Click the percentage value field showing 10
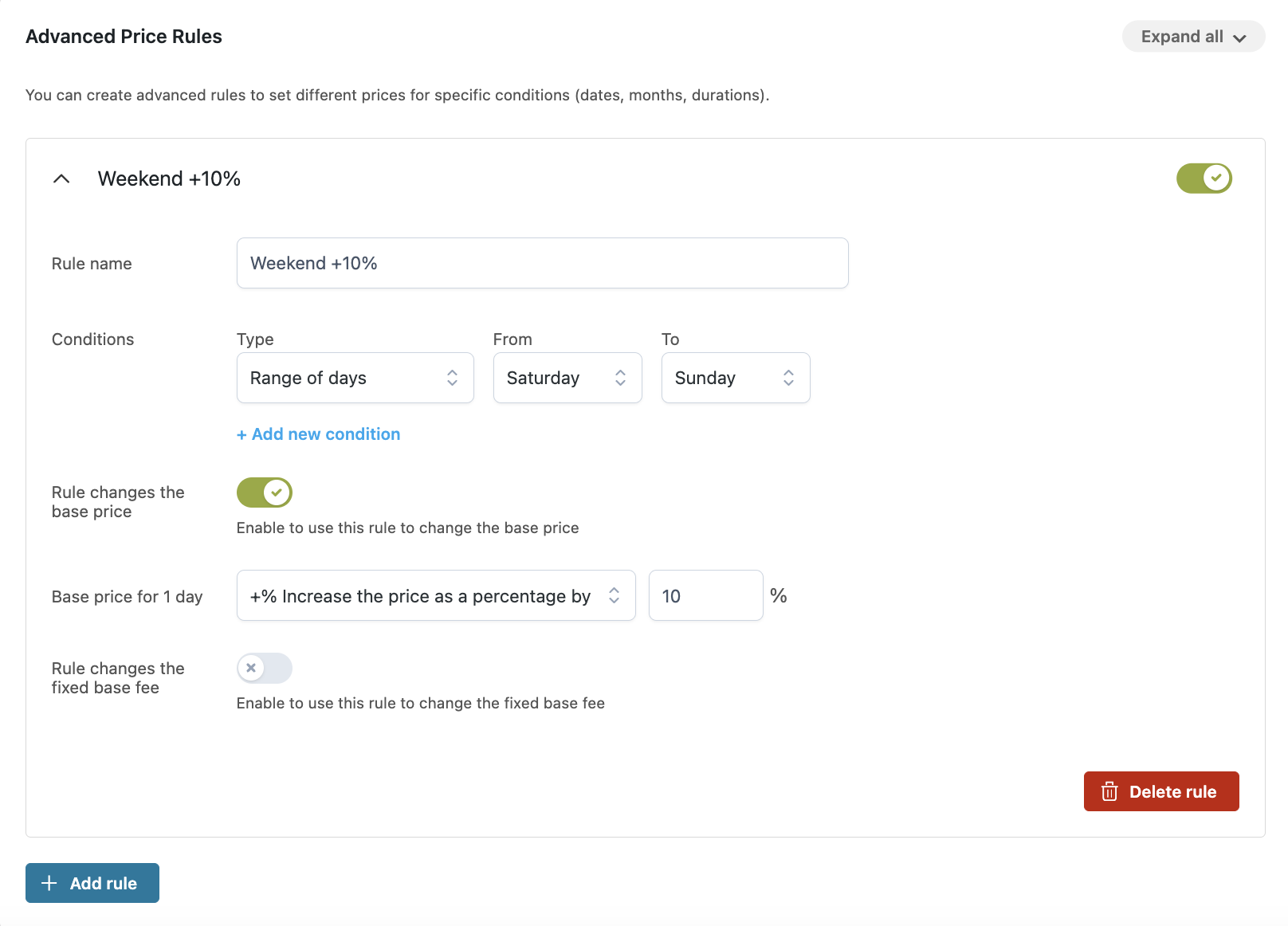Screen dimensions: 1288x926 click(705, 595)
